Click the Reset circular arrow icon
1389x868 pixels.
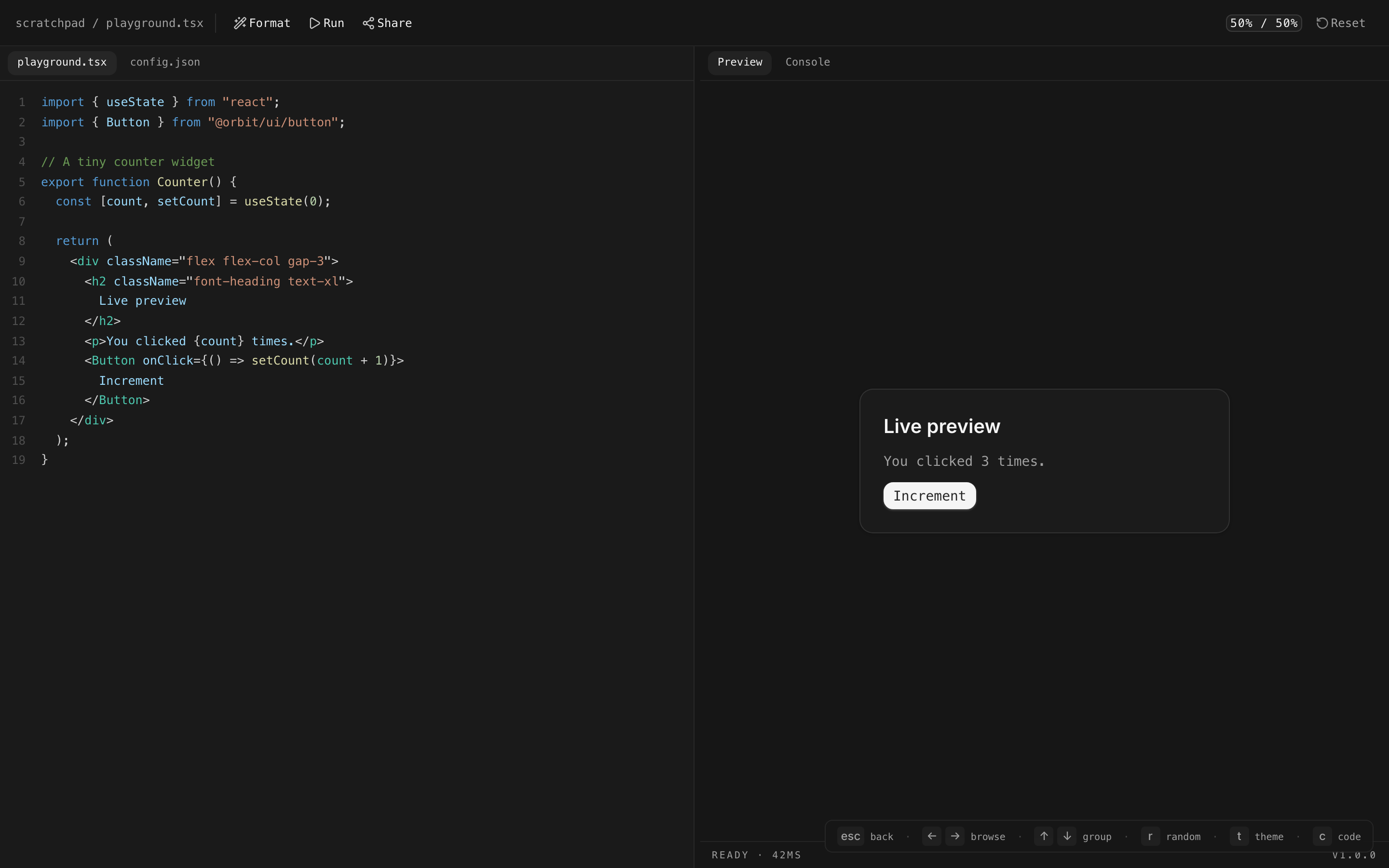(1322, 23)
